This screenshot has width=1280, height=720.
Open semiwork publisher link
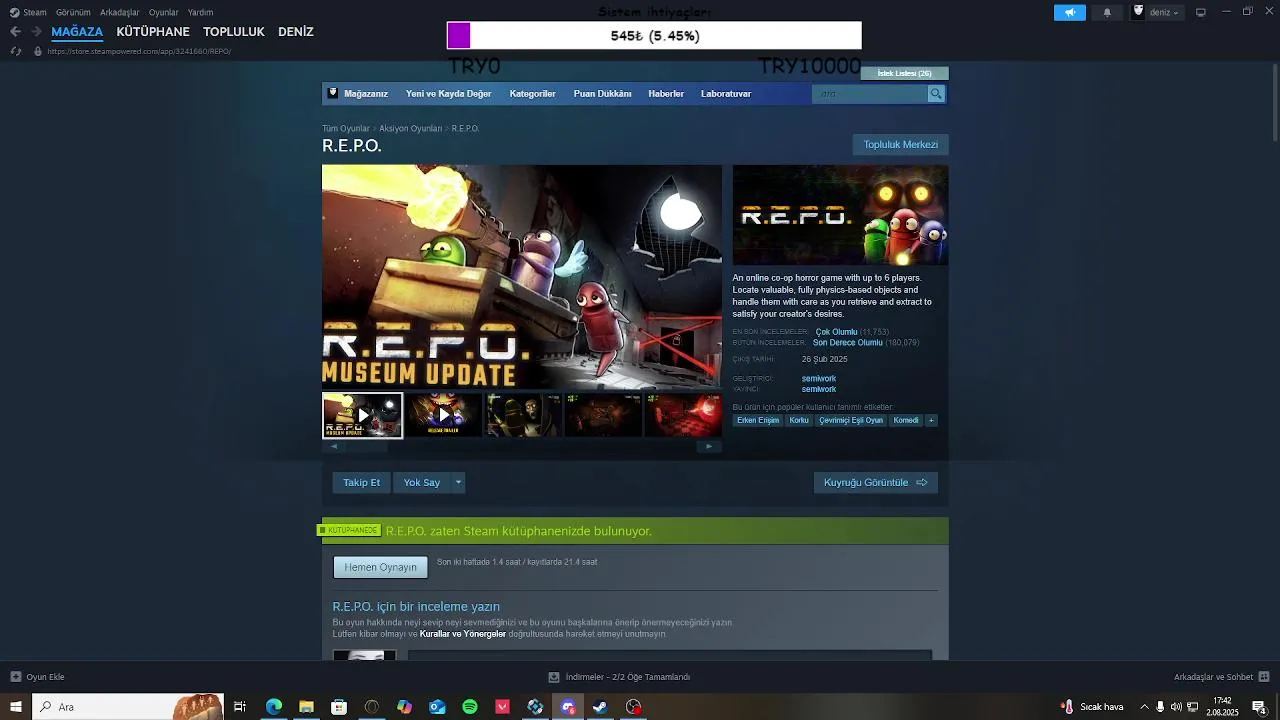[818, 389]
